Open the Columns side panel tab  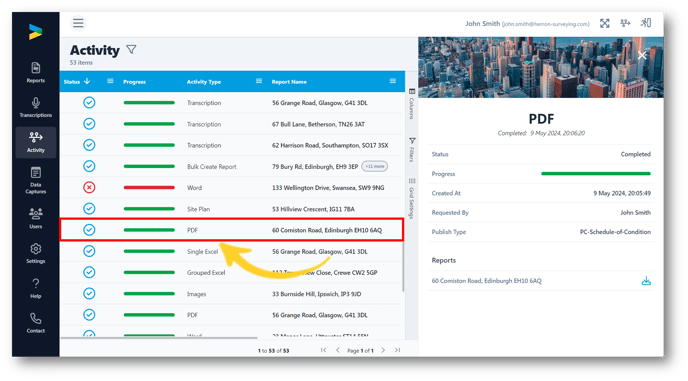point(412,104)
